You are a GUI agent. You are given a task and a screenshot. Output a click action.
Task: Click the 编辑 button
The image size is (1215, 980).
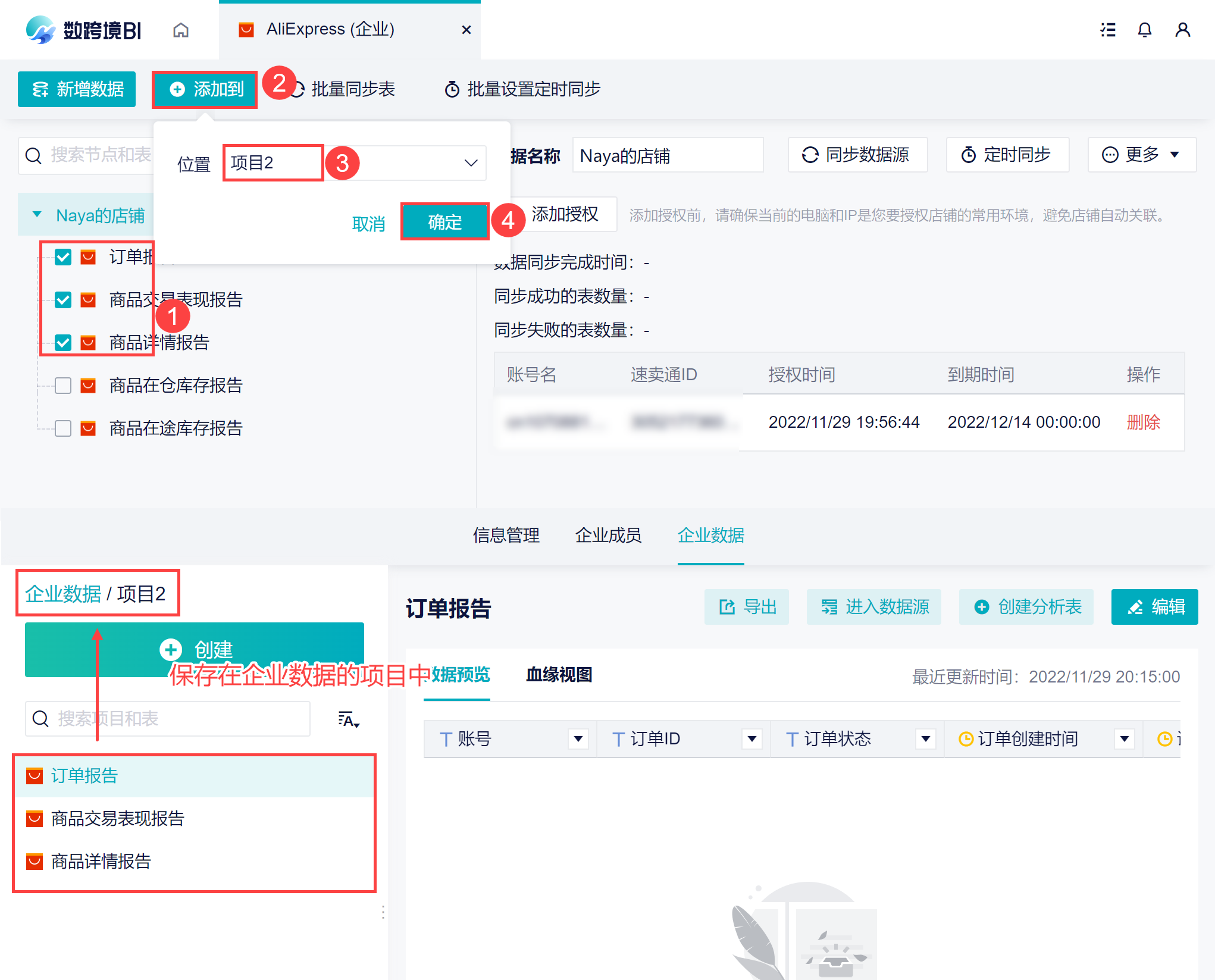[x=1155, y=607]
